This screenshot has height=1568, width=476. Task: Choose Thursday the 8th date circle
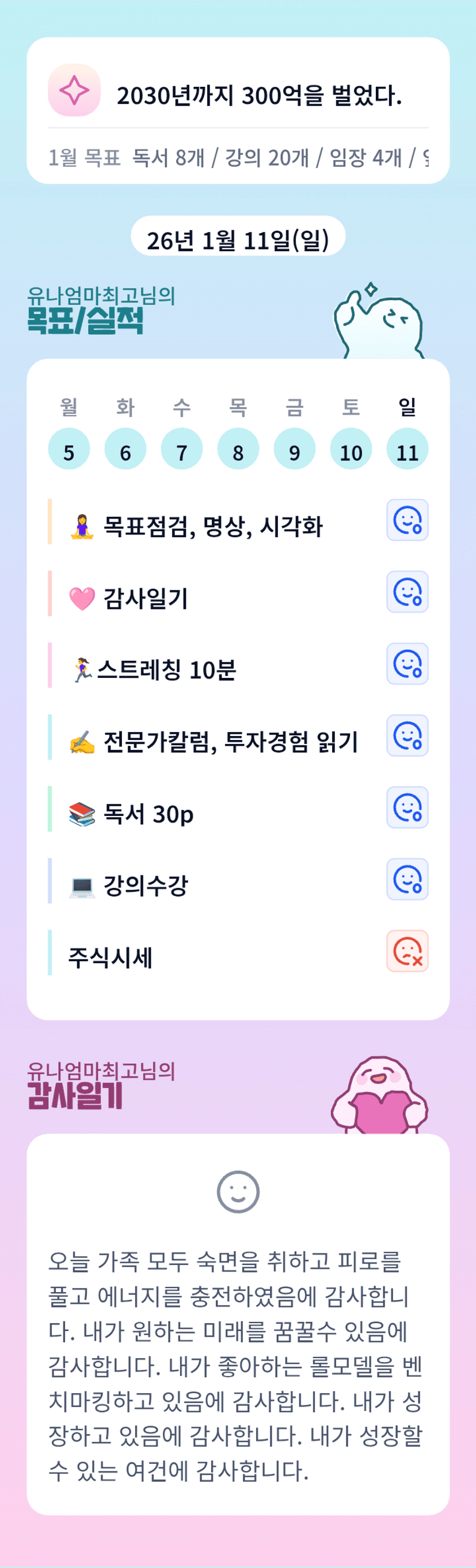tap(238, 448)
